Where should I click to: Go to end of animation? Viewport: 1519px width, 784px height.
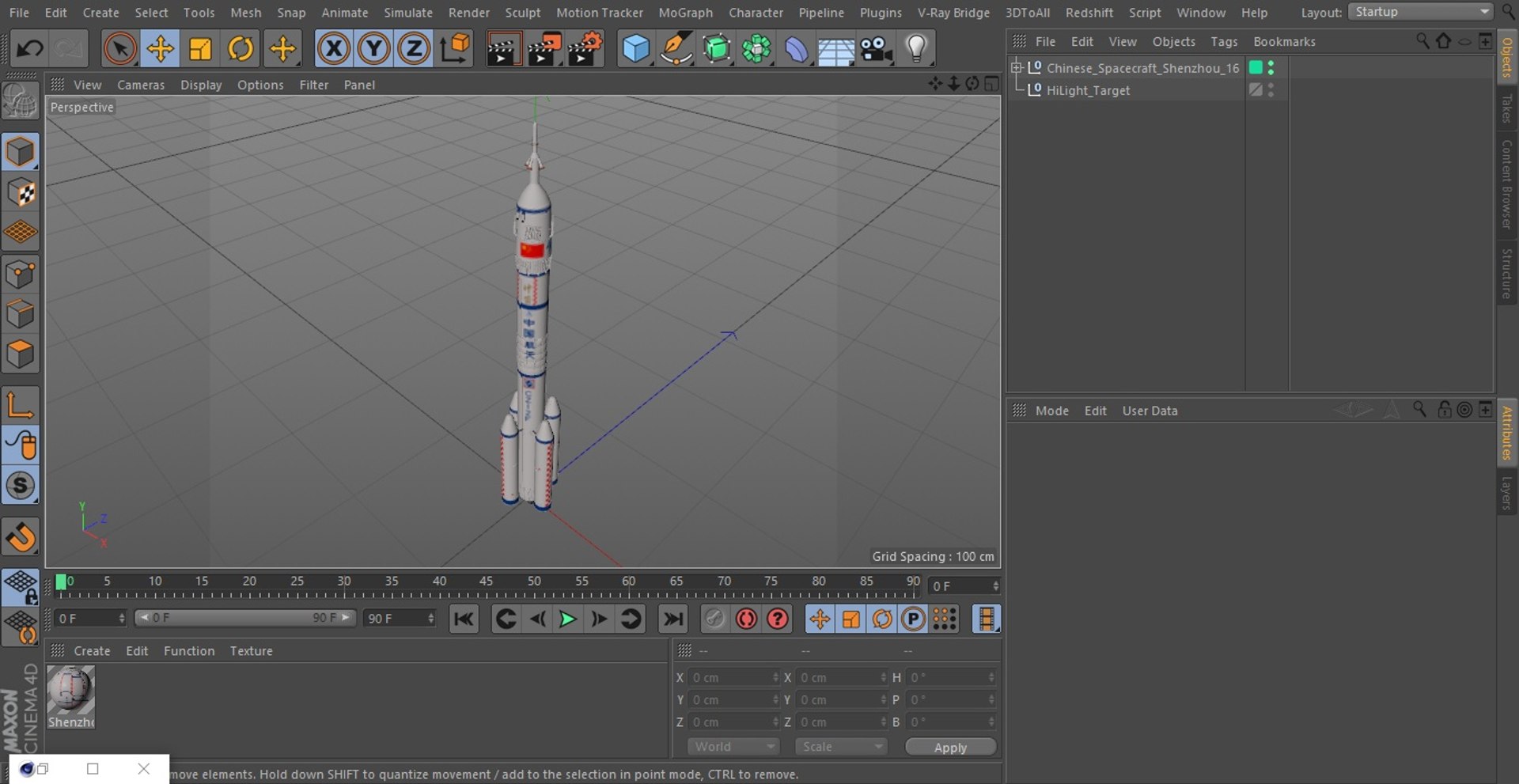click(673, 619)
